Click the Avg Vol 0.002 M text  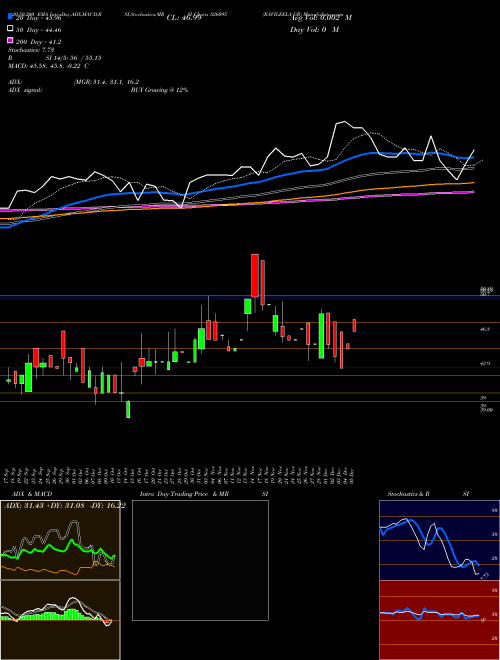321,18
